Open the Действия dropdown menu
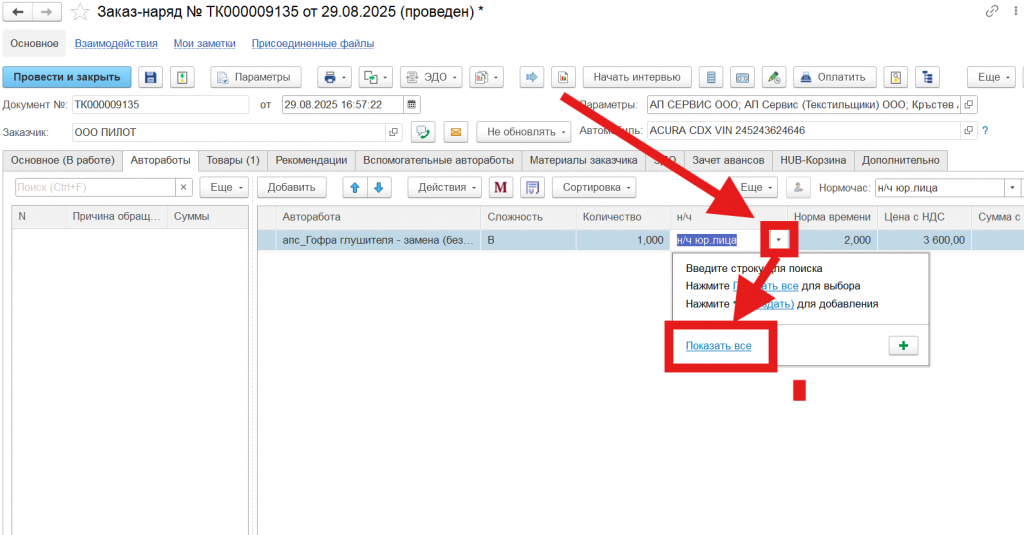The image size is (1024, 535). (447, 187)
